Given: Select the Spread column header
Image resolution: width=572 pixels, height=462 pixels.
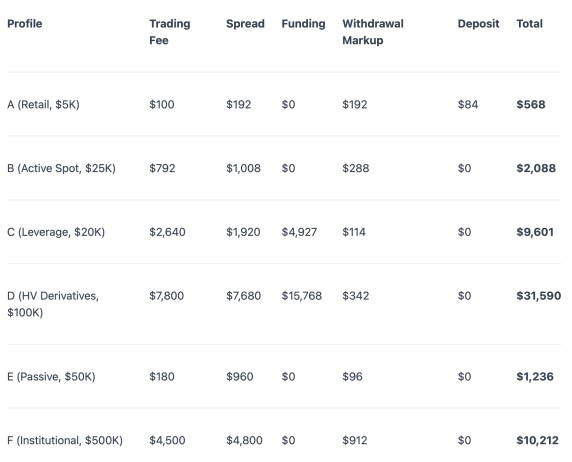Looking at the screenshot, I should [x=245, y=24].
